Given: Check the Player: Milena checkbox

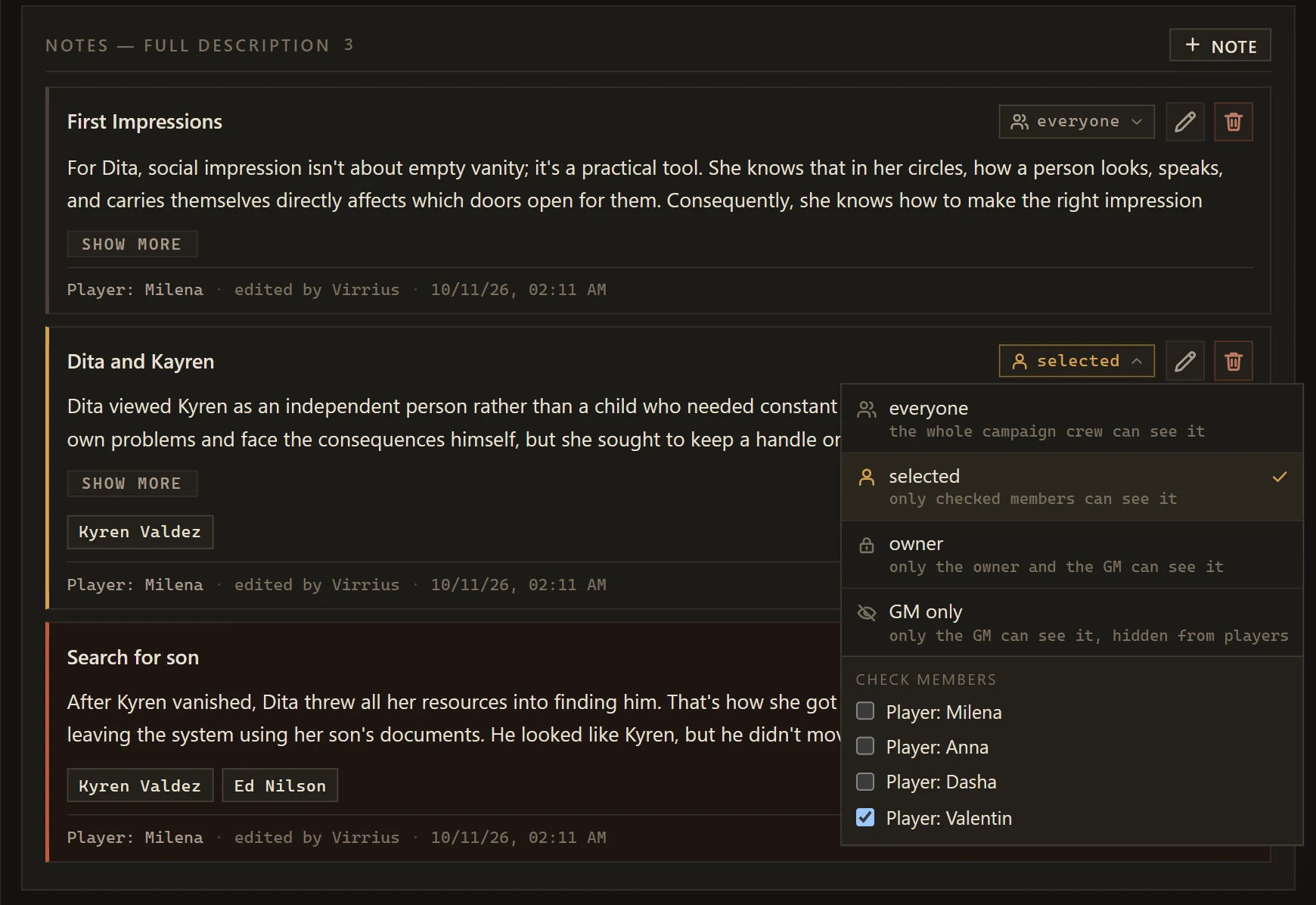Looking at the screenshot, I should (865, 711).
